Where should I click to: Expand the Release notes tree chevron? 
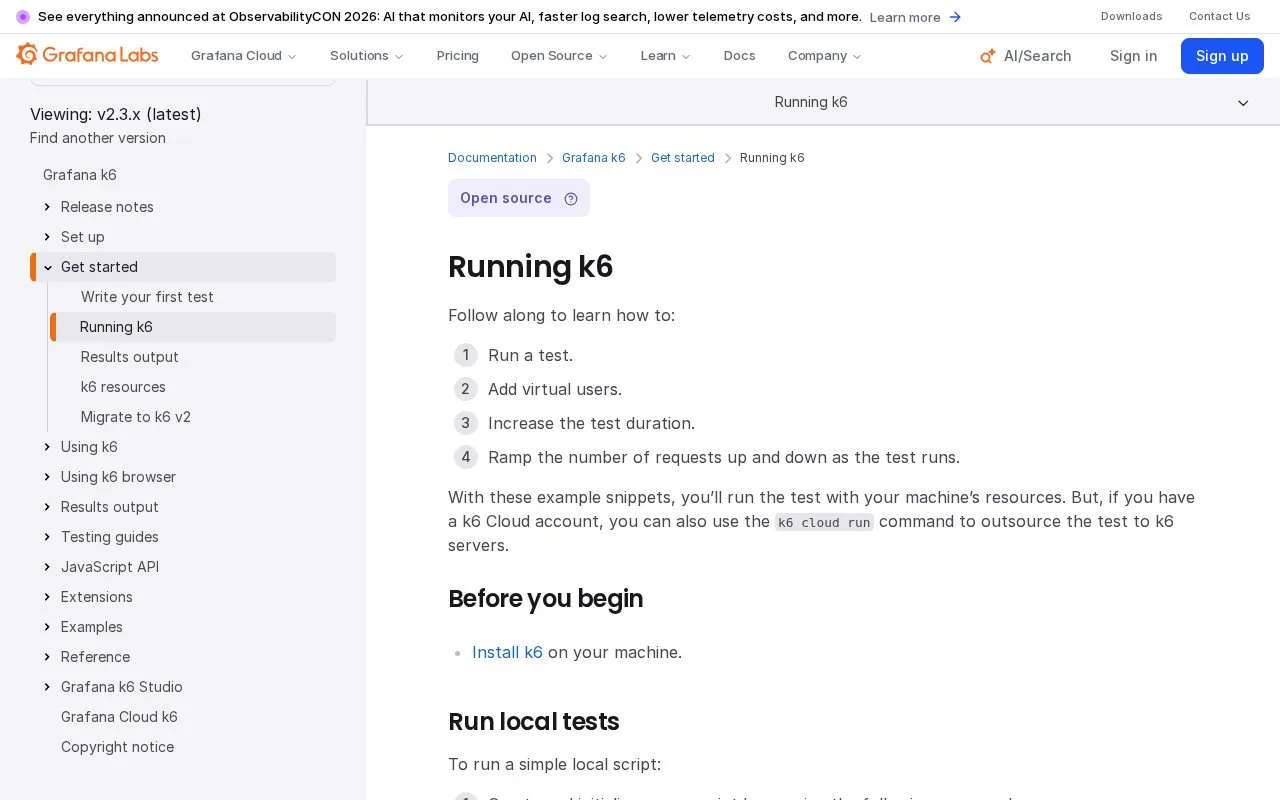[x=47, y=207]
